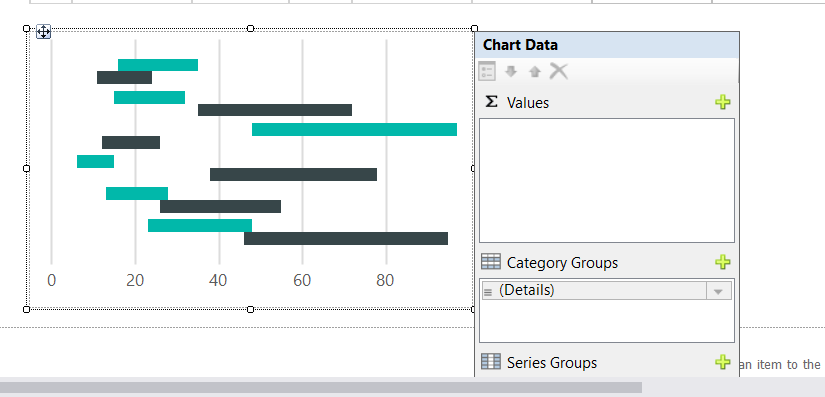Click the chart move handle icon
Screen dimensions: 825x397
[x=43, y=32]
